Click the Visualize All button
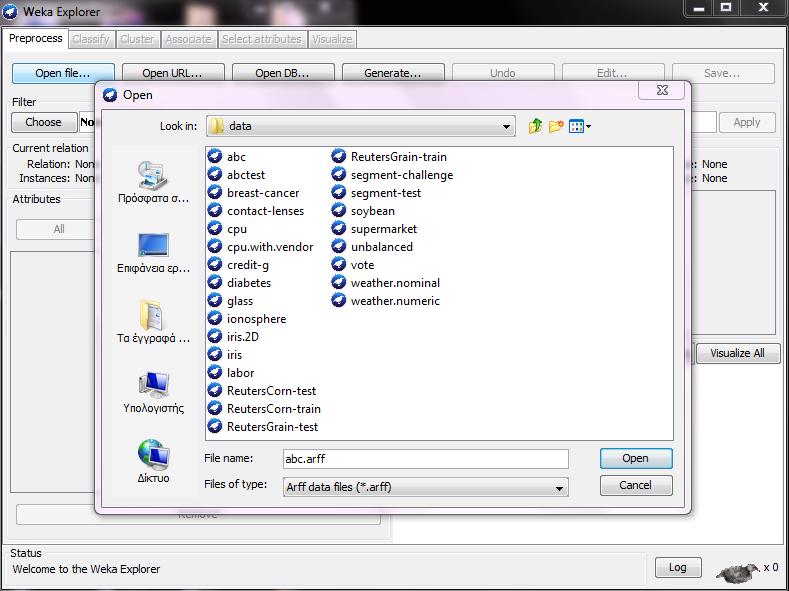This screenshot has width=789, height=591. [738, 354]
